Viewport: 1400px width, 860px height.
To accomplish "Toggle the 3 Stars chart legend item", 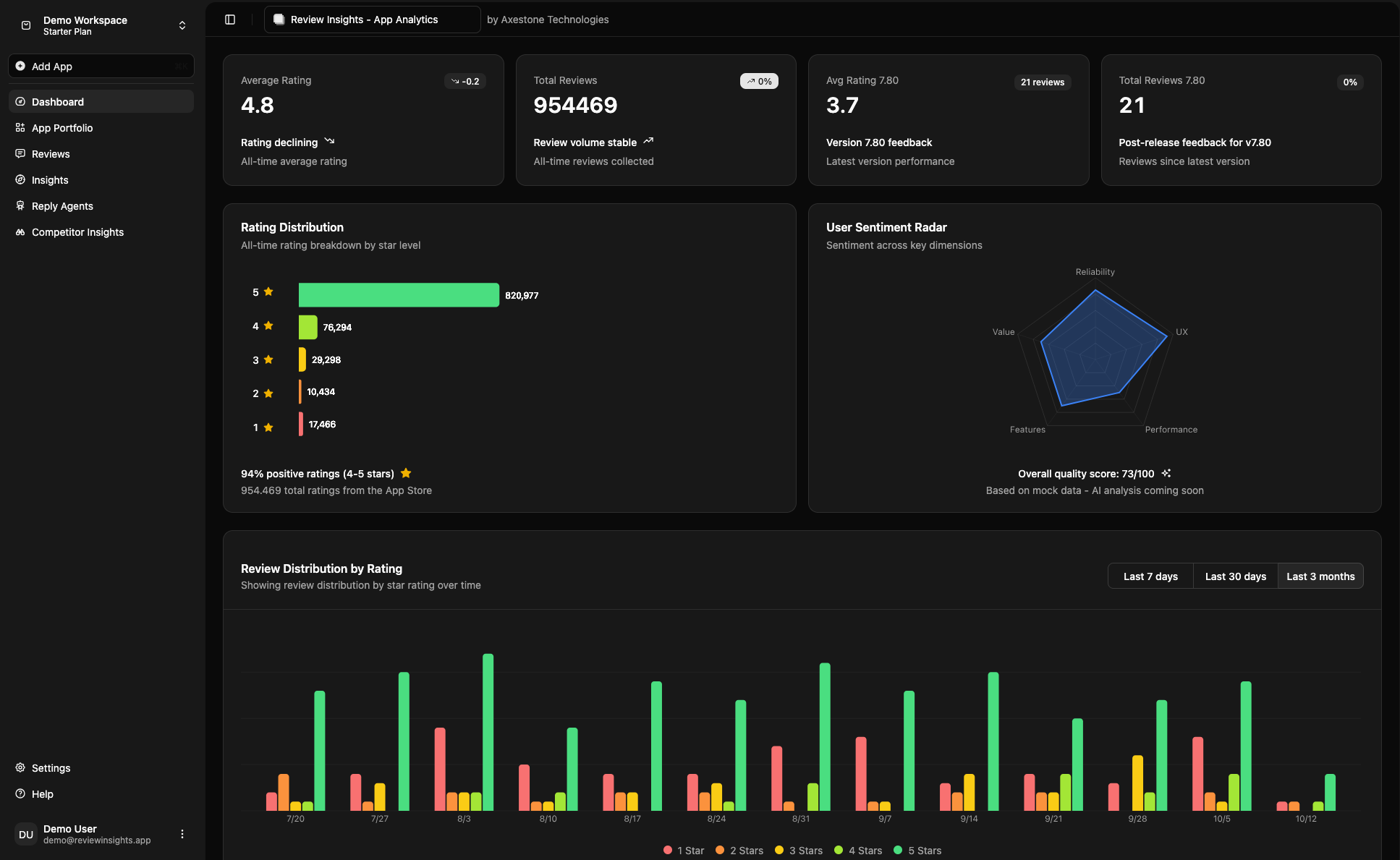I will (x=799, y=850).
